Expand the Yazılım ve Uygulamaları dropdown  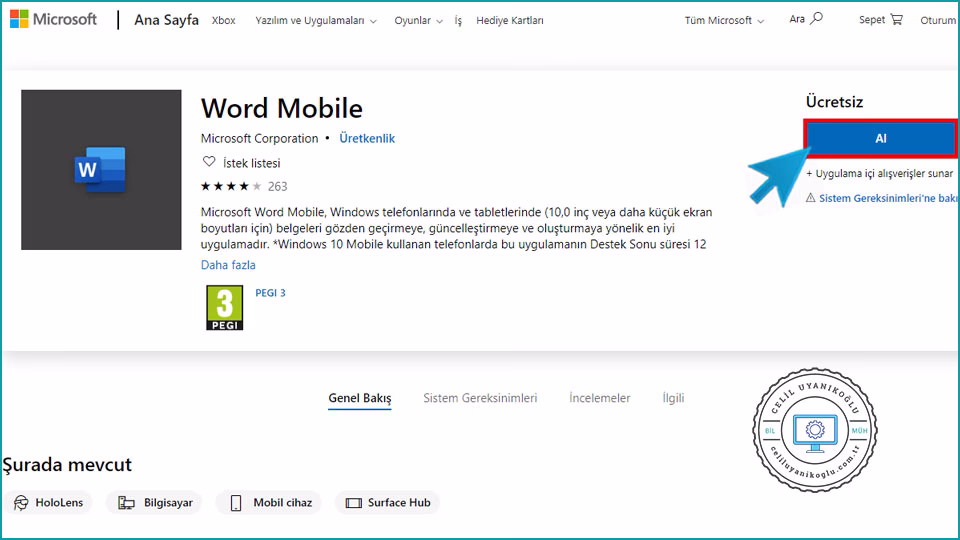tap(316, 20)
